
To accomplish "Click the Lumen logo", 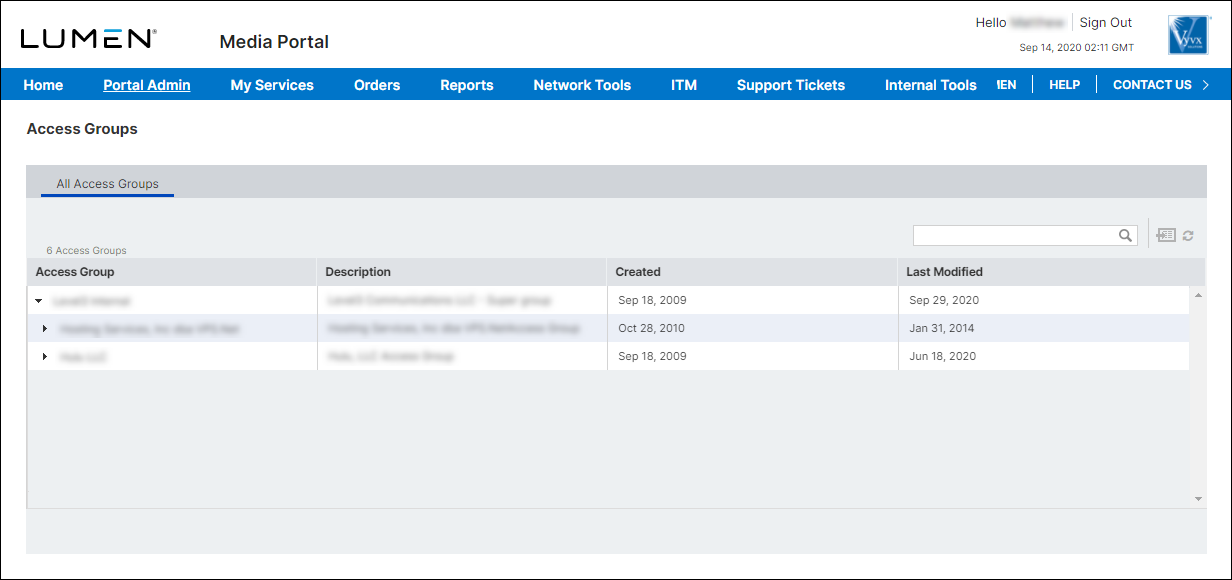I will coord(88,39).
